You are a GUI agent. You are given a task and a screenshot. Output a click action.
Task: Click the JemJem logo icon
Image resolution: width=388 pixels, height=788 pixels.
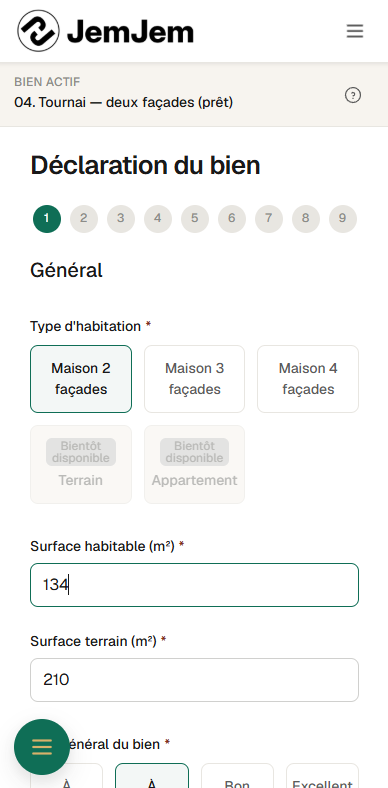click(38, 31)
